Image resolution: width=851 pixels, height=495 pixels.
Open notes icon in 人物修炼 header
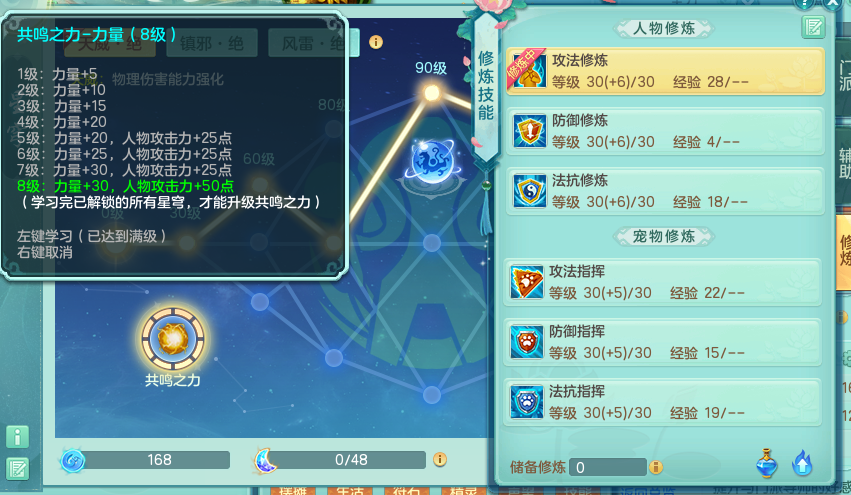tap(813, 27)
